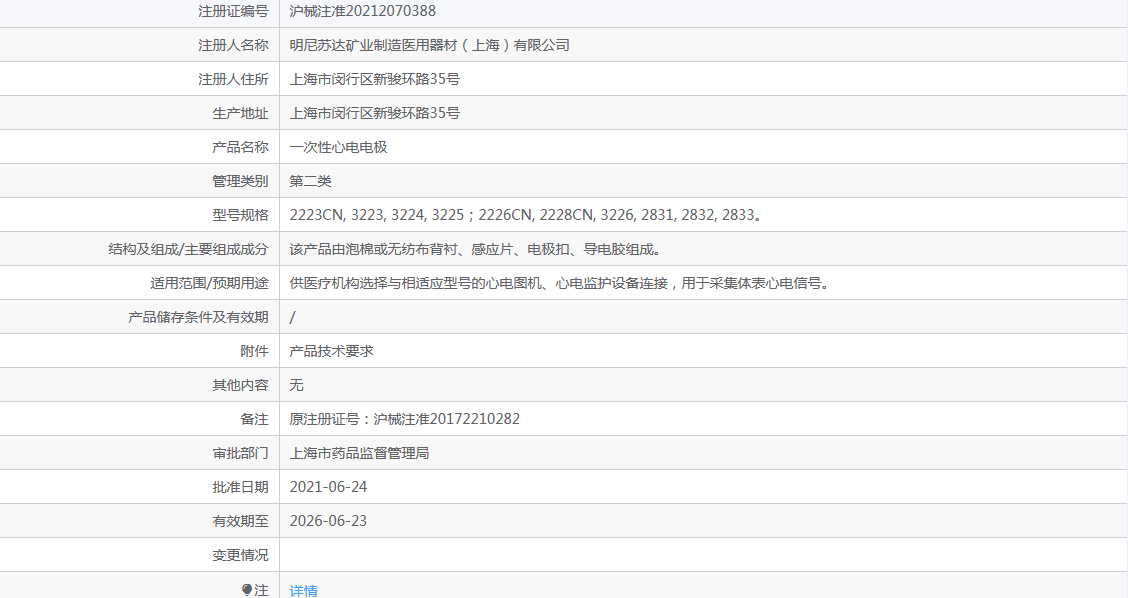Click the 变更情况 label

coord(240,555)
